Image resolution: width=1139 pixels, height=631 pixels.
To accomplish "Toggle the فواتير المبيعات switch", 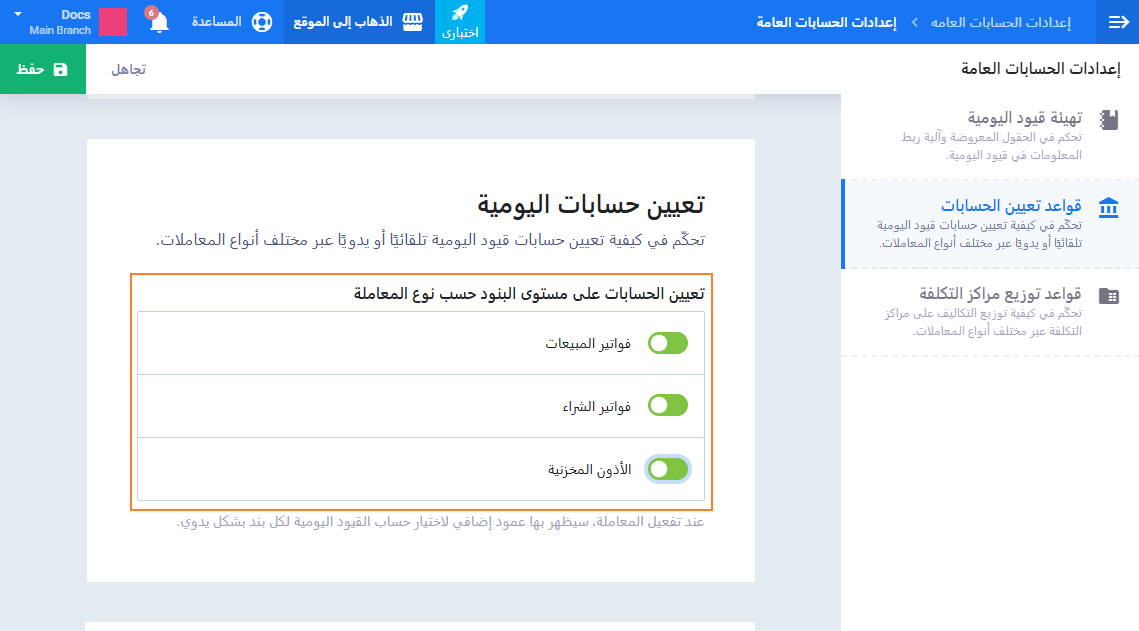I will point(668,343).
